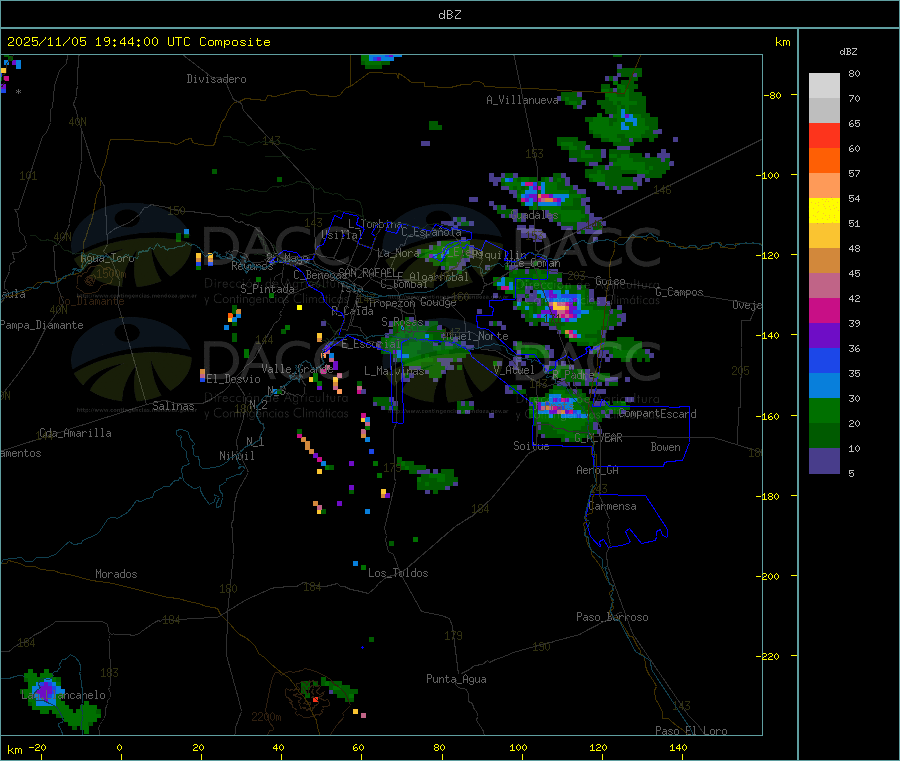Click the 0 km horizontal axis tick

(119, 747)
